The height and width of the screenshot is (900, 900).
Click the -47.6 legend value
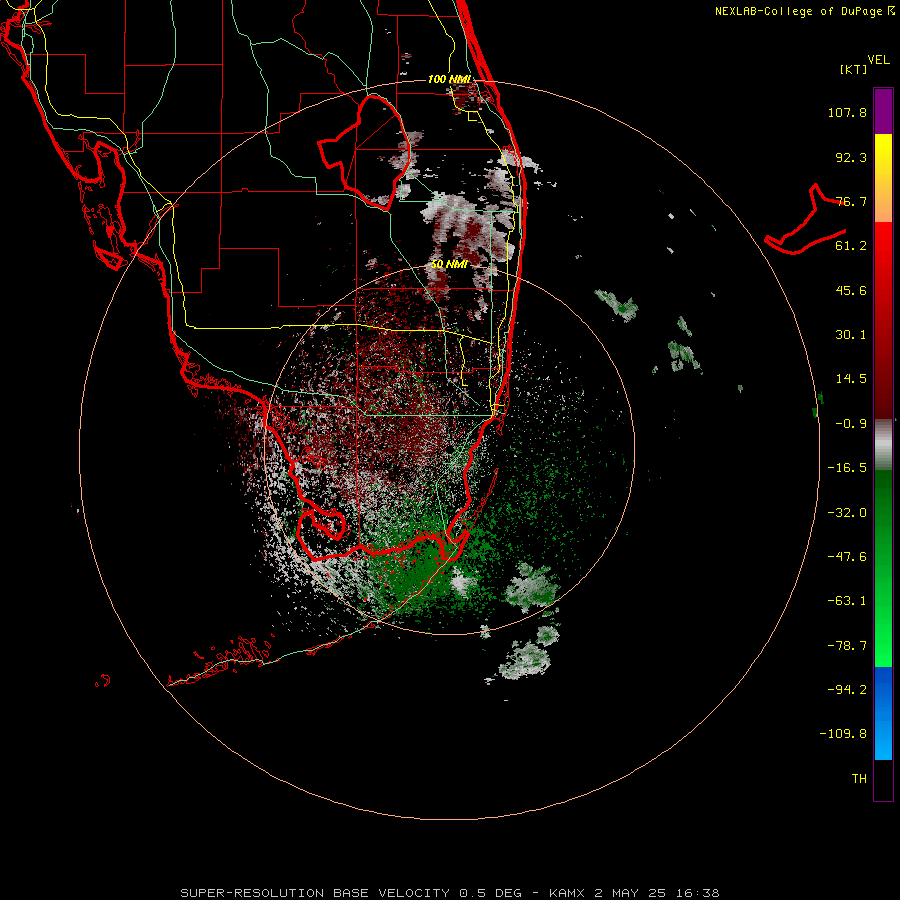pos(847,557)
